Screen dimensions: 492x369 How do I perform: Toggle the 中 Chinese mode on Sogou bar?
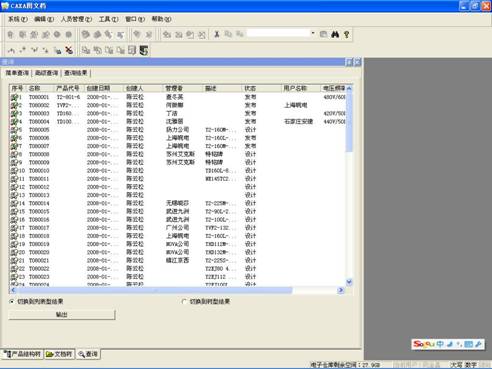coord(440,344)
